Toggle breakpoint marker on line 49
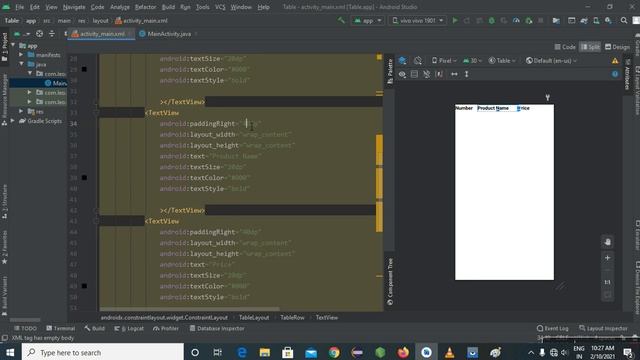This screenshot has width=640, height=360. [x=84, y=286]
